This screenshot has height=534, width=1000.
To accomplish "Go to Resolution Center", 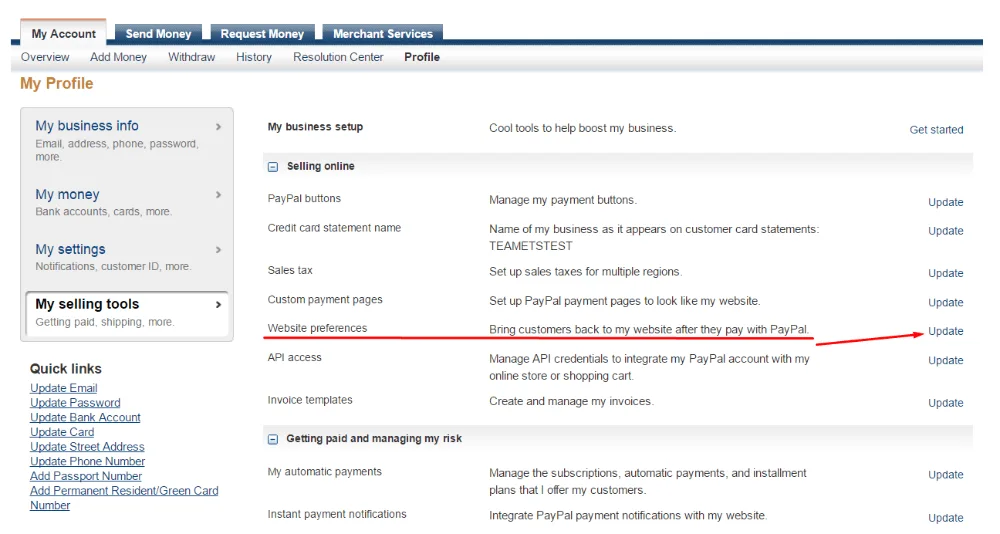I will tap(338, 57).
